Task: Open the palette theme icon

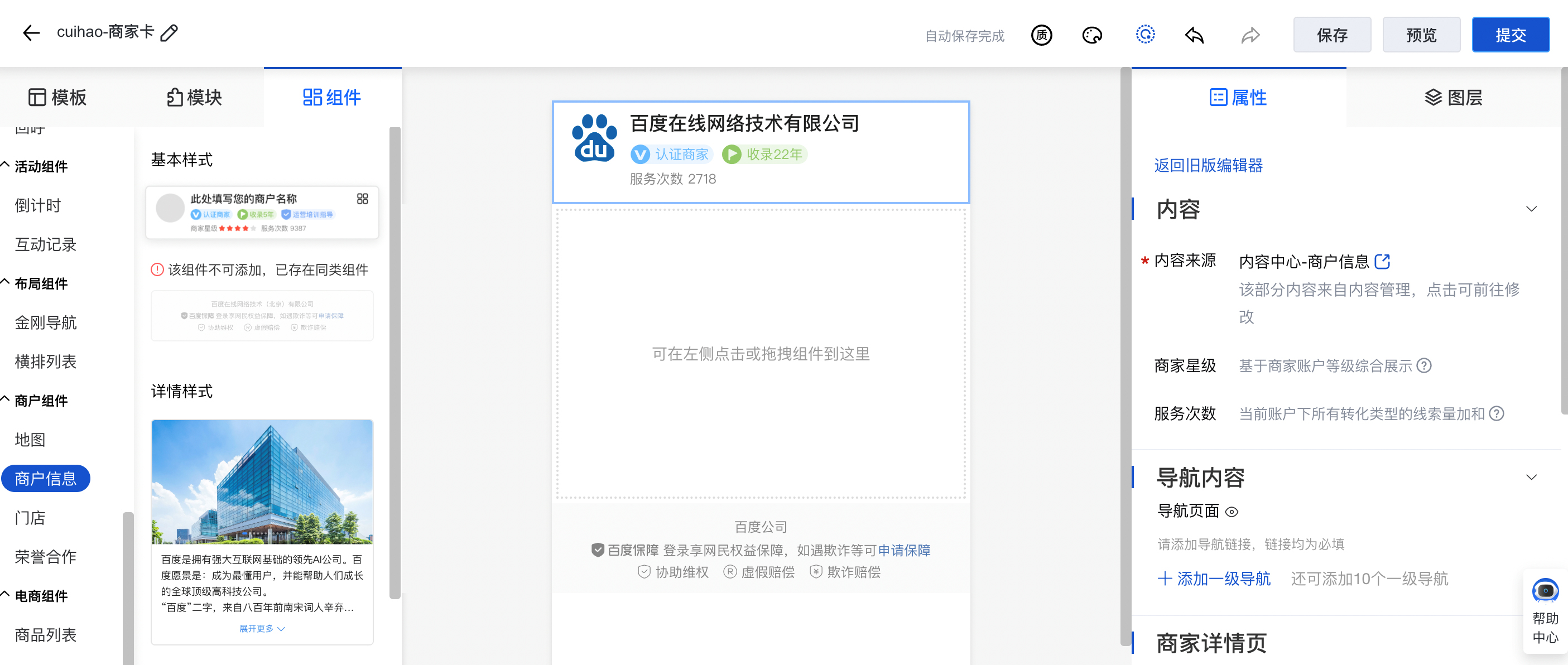Action: tap(1092, 35)
